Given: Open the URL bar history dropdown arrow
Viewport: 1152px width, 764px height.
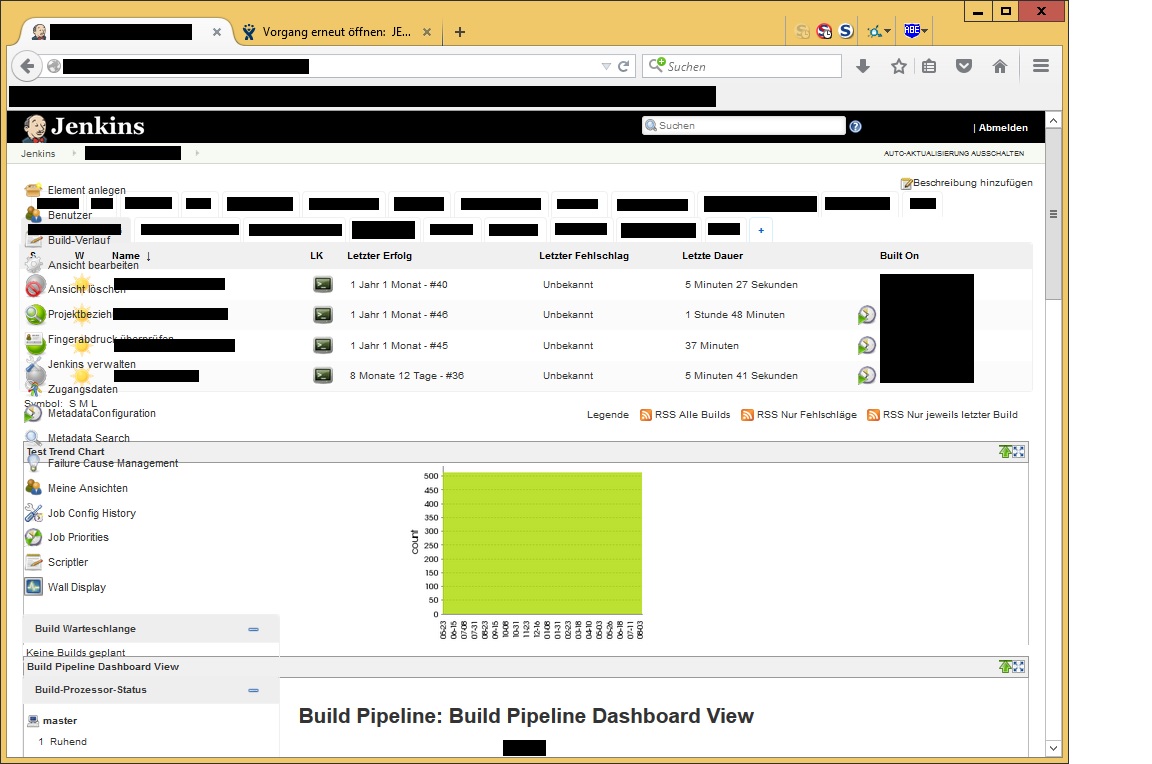Looking at the screenshot, I should (x=605, y=67).
